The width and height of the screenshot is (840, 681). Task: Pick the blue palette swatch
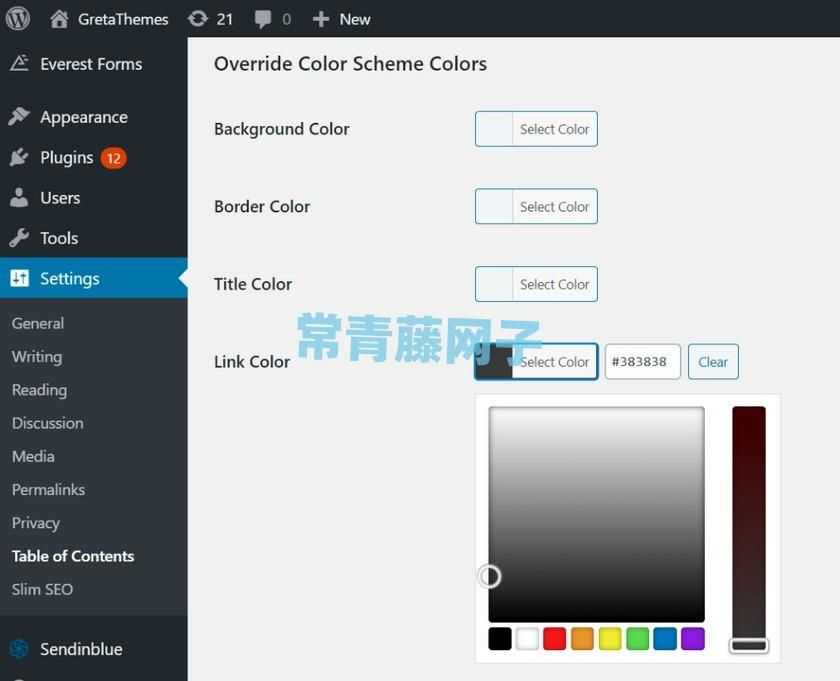[x=665, y=639]
